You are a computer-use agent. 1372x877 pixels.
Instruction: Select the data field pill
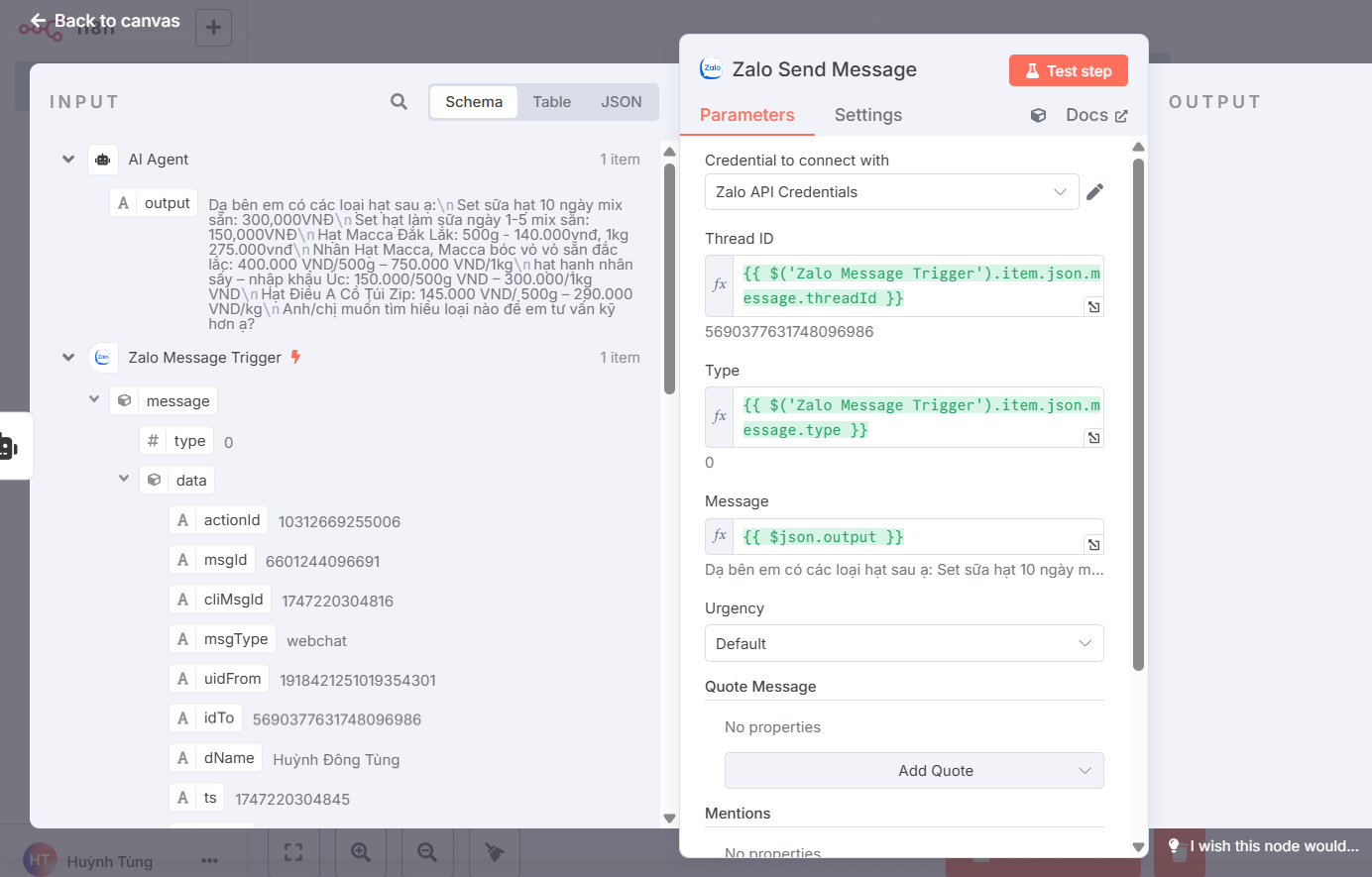(x=177, y=481)
